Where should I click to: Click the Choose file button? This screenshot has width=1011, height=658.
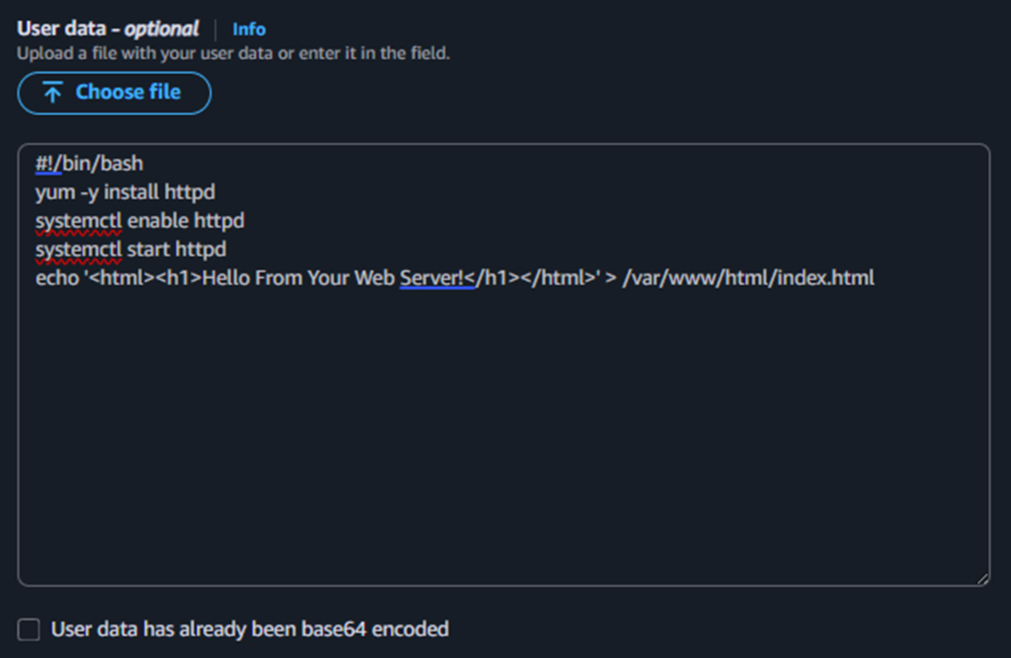(x=113, y=93)
